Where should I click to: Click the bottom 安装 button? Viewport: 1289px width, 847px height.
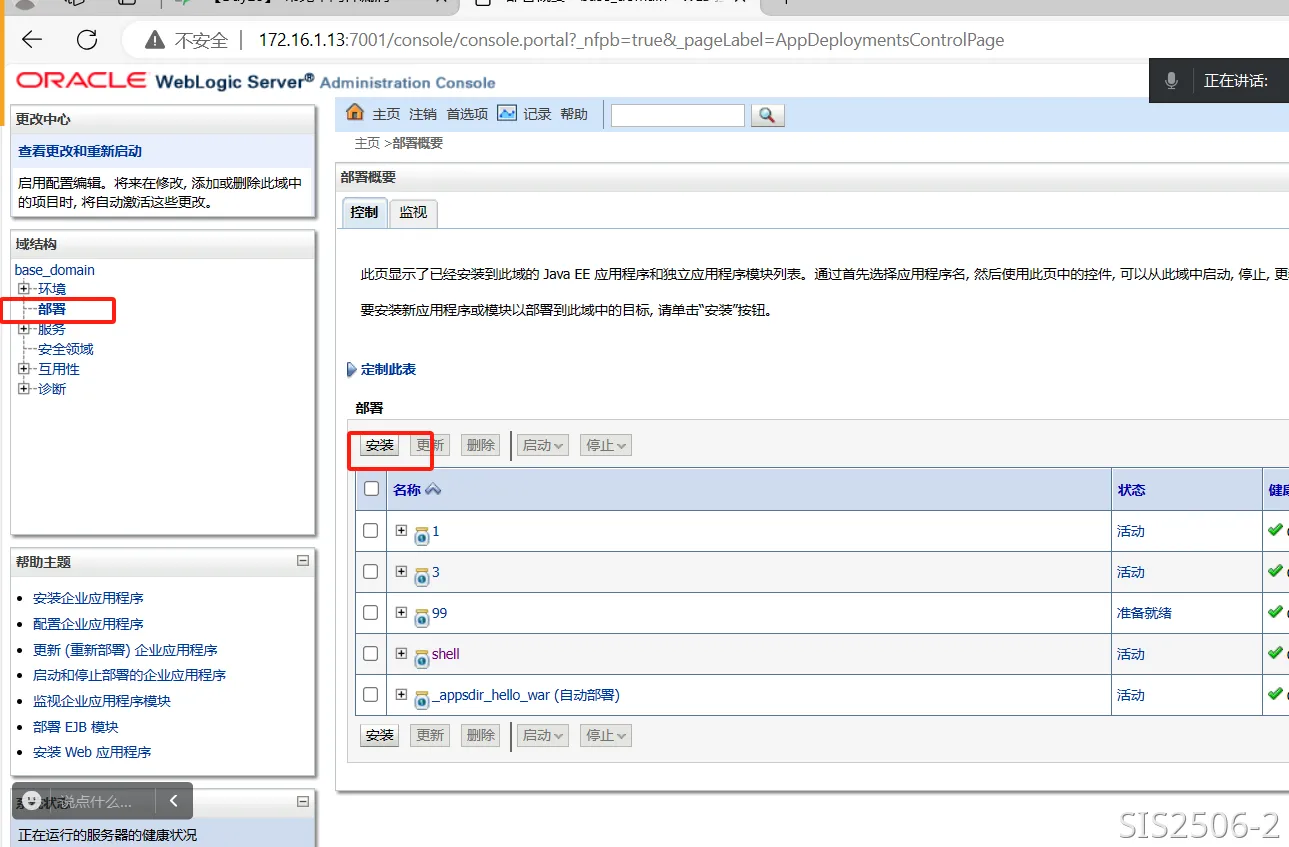(x=380, y=735)
